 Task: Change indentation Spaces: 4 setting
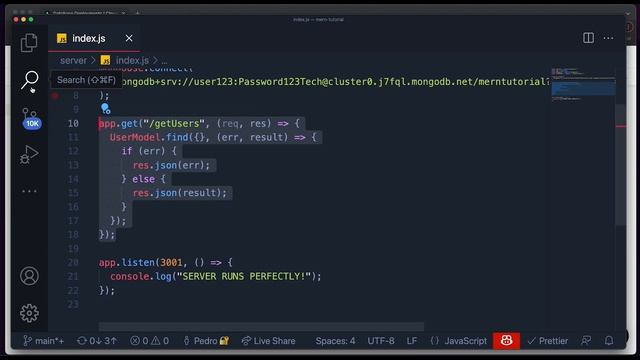pyautogui.click(x=335, y=340)
